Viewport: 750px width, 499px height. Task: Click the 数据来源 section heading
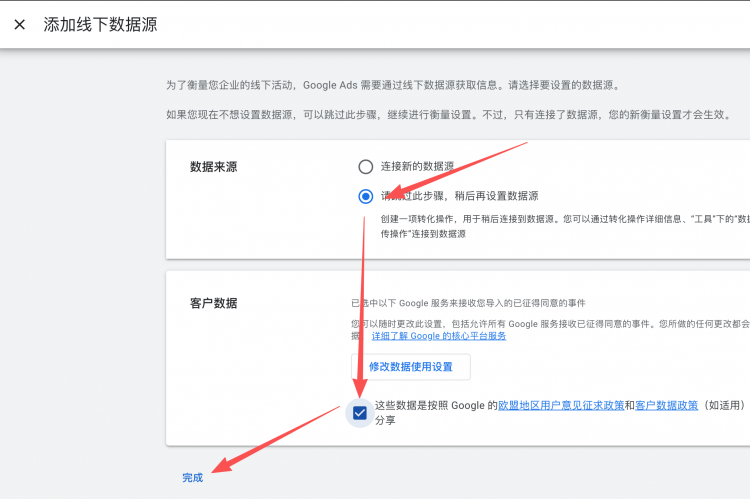tap(213, 167)
